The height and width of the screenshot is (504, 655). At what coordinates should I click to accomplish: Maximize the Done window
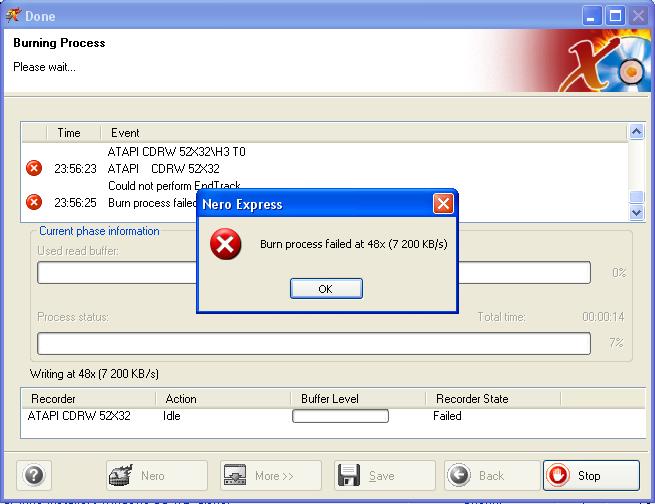(x=615, y=16)
